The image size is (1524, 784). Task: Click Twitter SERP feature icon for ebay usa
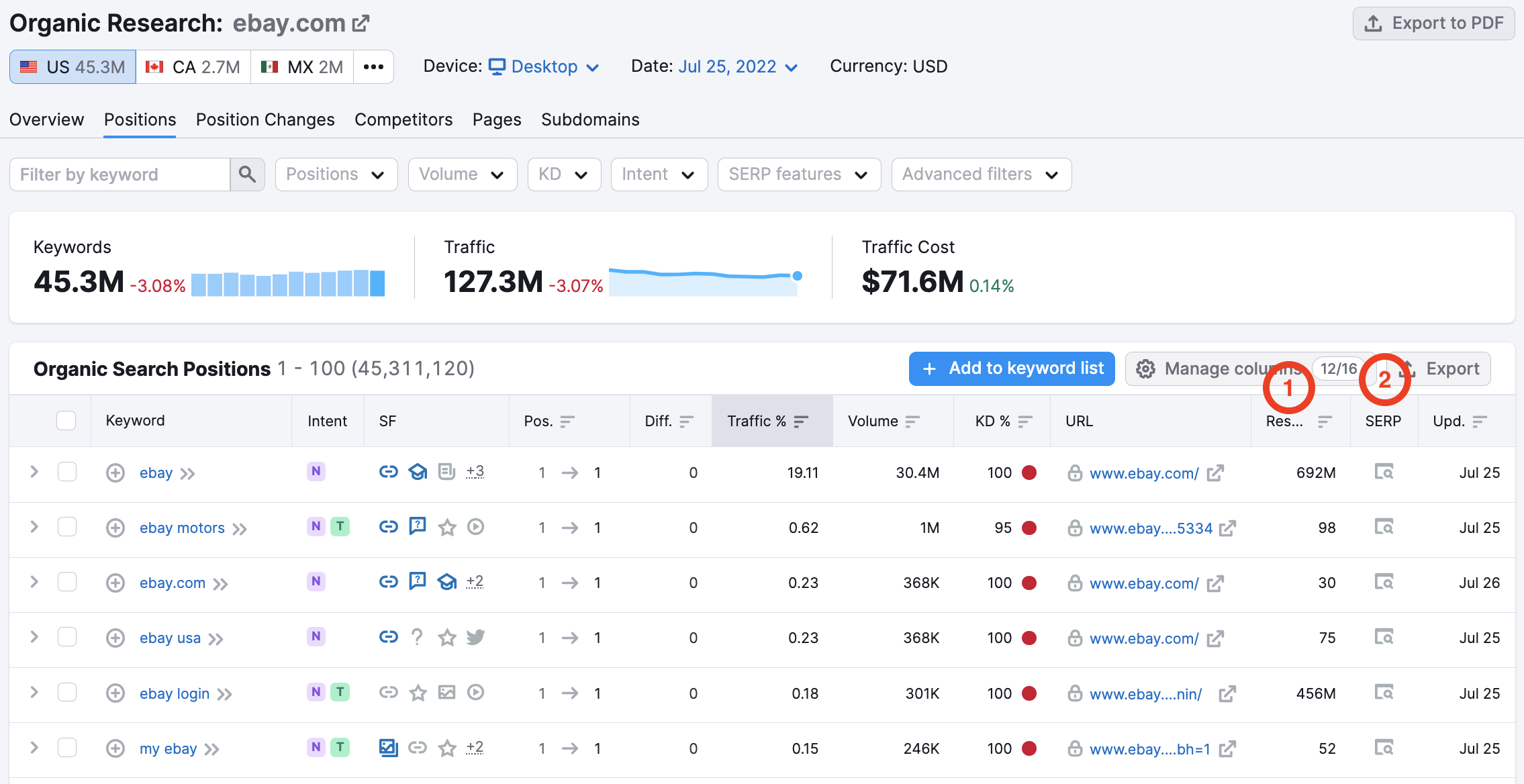point(475,637)
